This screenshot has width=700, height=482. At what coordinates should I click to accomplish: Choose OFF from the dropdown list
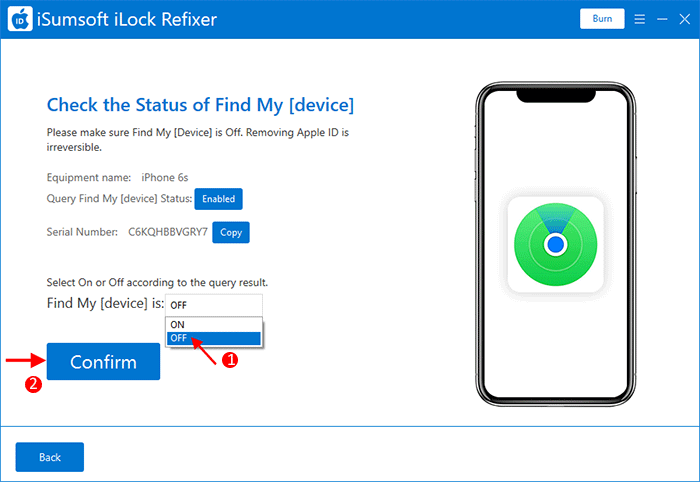214,338
